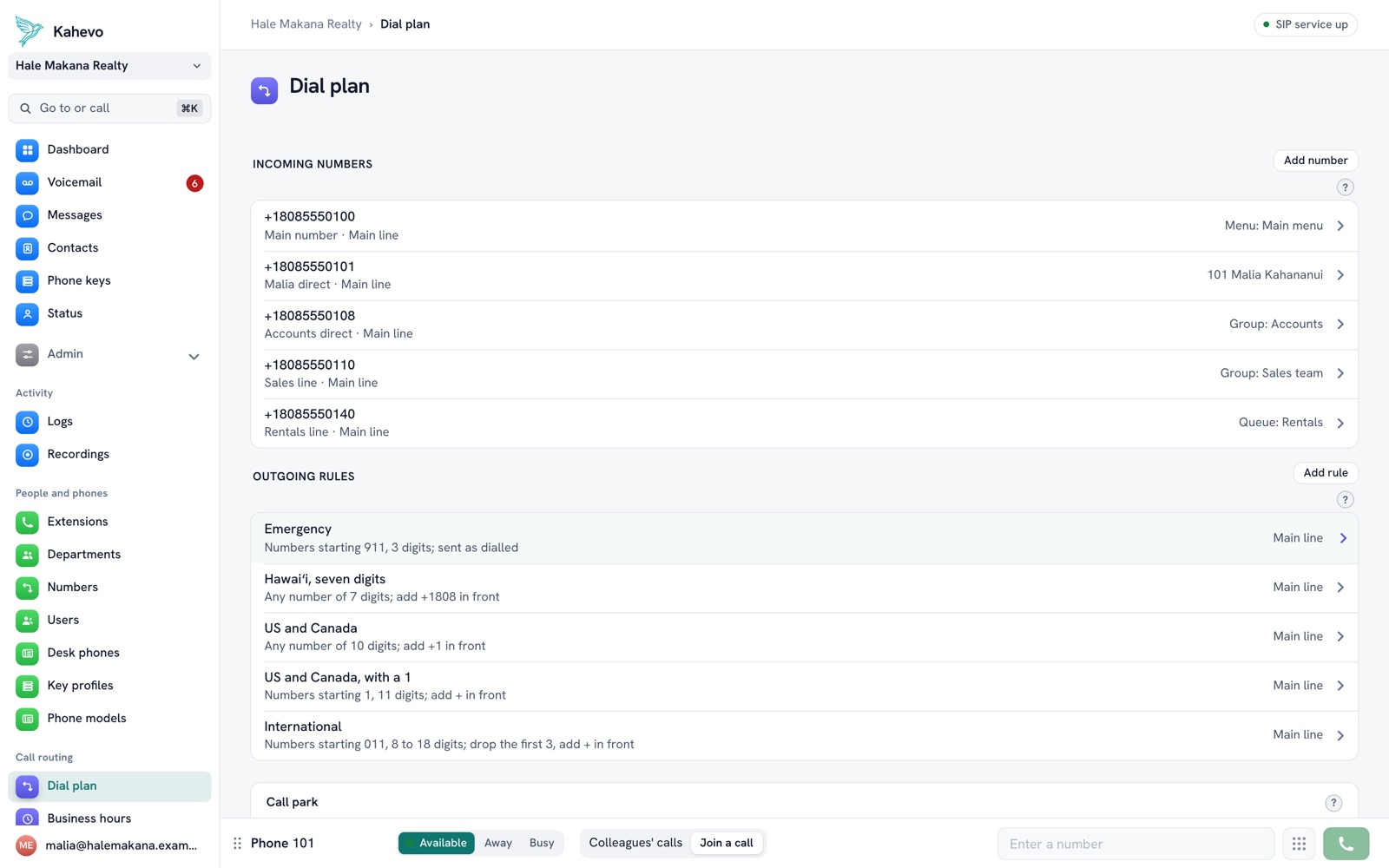Viewport: 1389px width, 868px height.
Task: Click the Phone keys icon
Action: click(x=27, y=281)
